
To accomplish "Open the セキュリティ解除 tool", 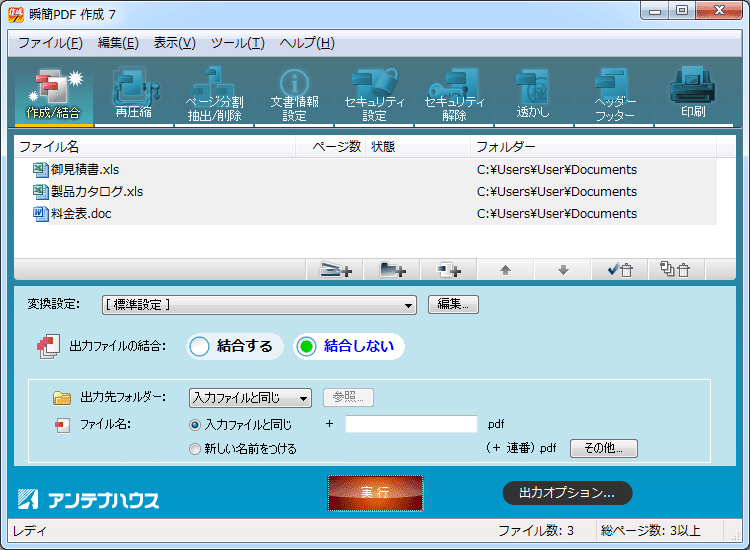I will point(454,94).
